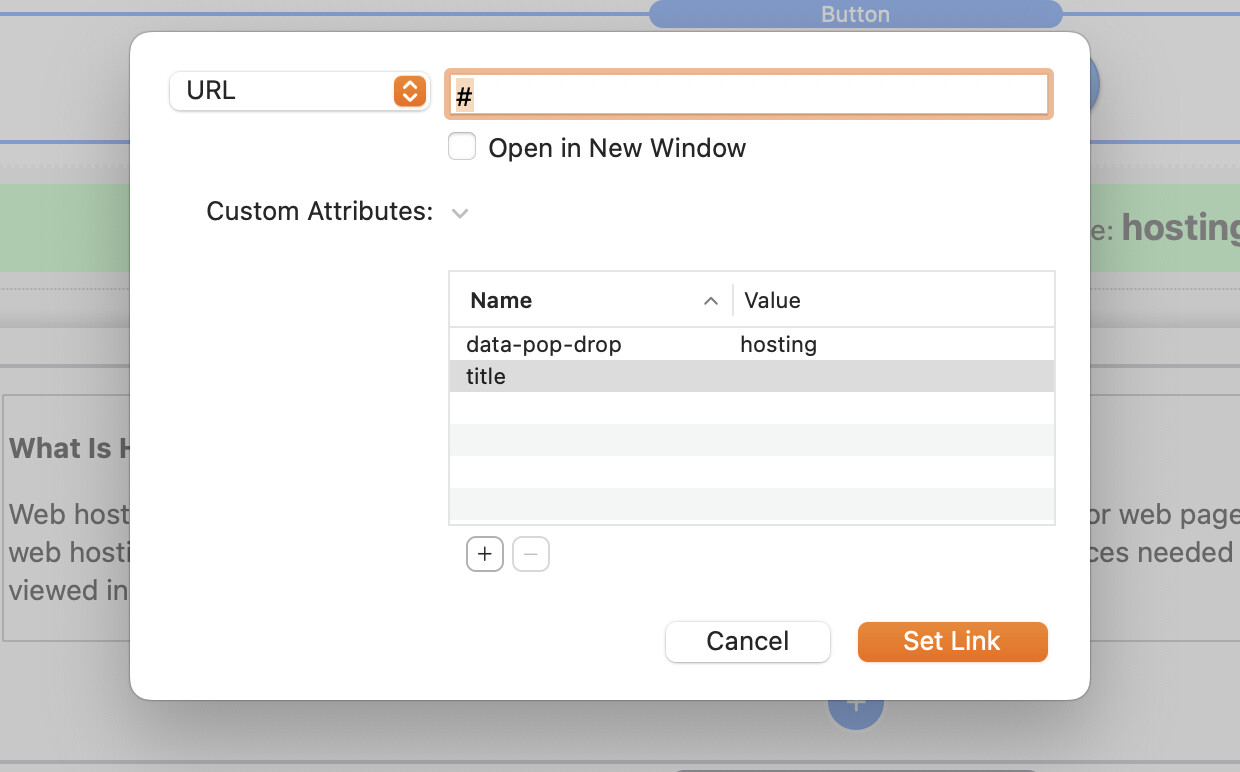Cancel the link dialog
This screenshot has width=1240, height=772.
click(748, 641)
